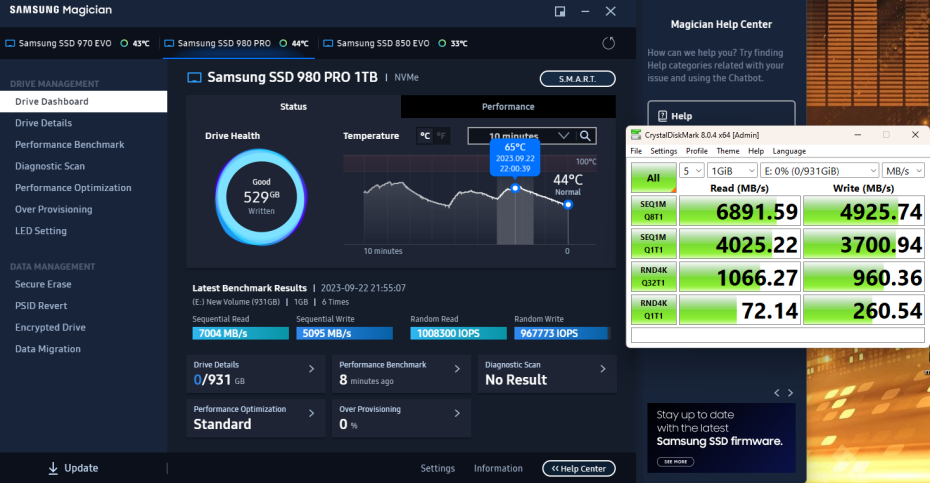The image size is (930, 483).
Task: Show next Help Center banner with right arrow
Action: [790, 393]
